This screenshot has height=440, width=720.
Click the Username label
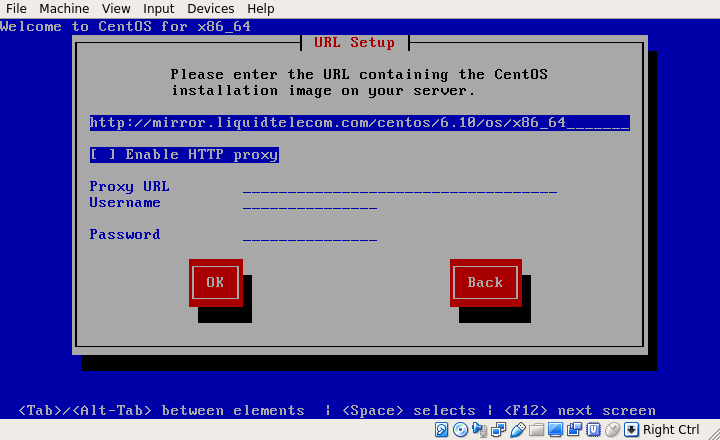(125, 203)
